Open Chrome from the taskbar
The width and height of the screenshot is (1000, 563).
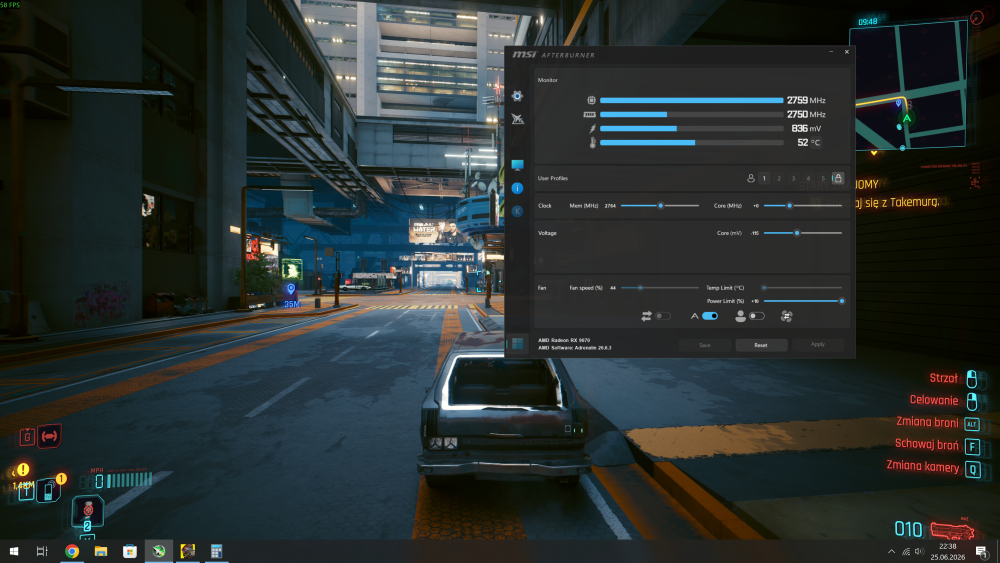[x=72, y=552]
